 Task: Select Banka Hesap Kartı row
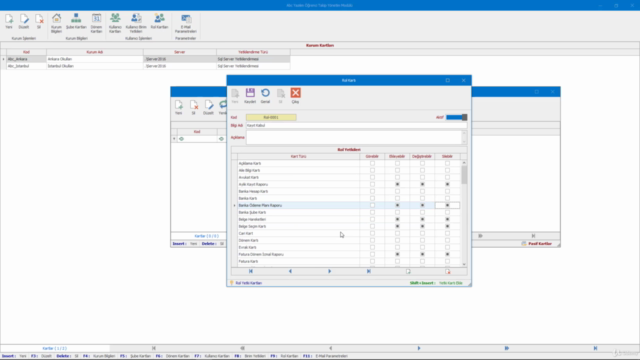point(349,191)
